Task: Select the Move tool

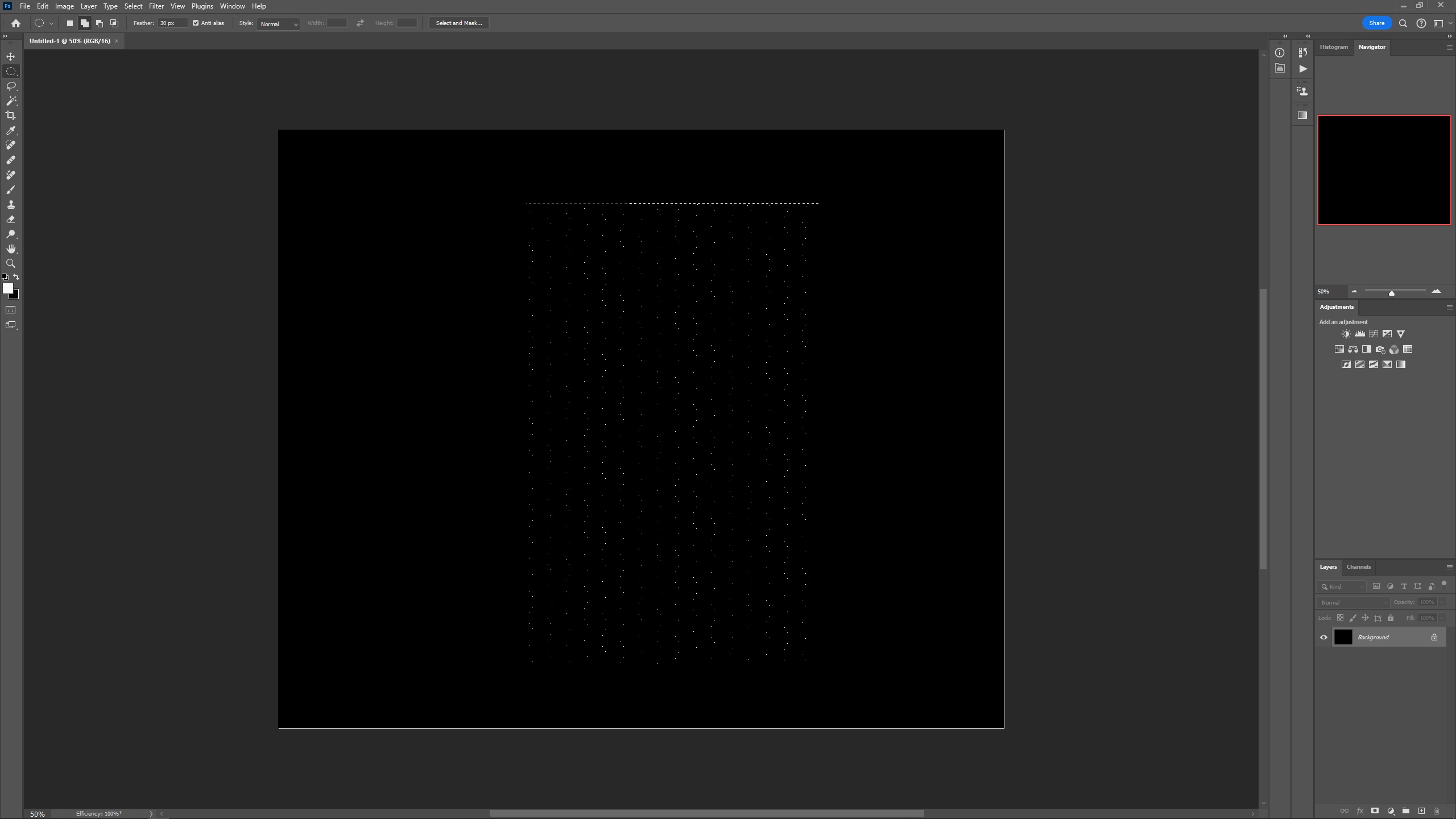Action: [11, 56]
